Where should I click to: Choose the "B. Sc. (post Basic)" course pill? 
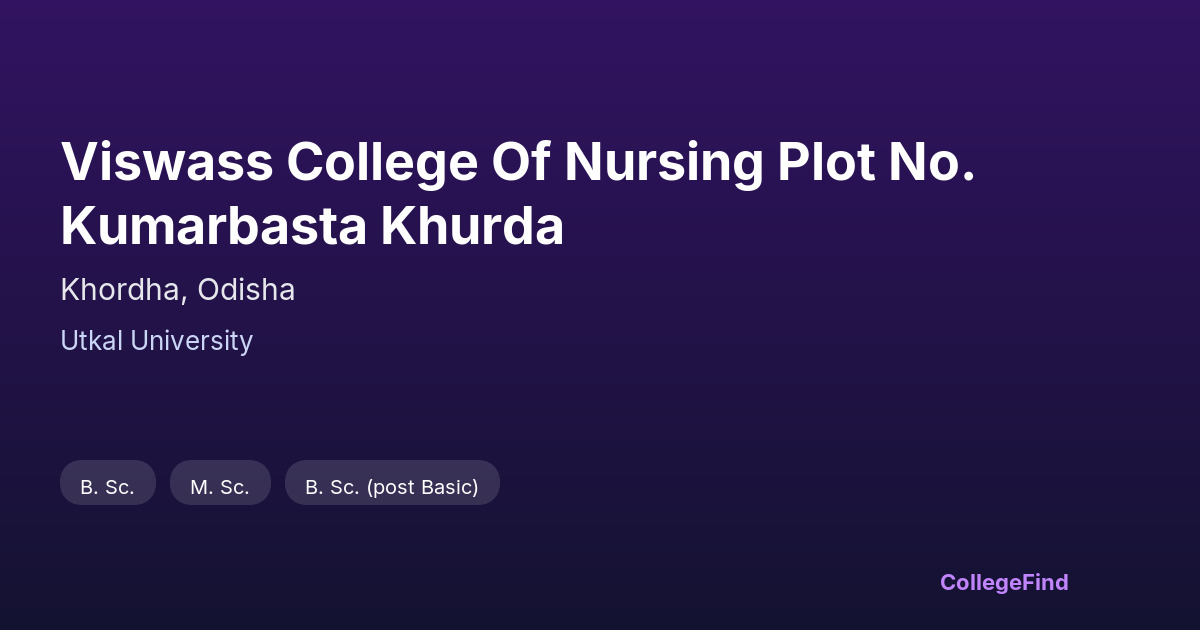coord(392,487)
